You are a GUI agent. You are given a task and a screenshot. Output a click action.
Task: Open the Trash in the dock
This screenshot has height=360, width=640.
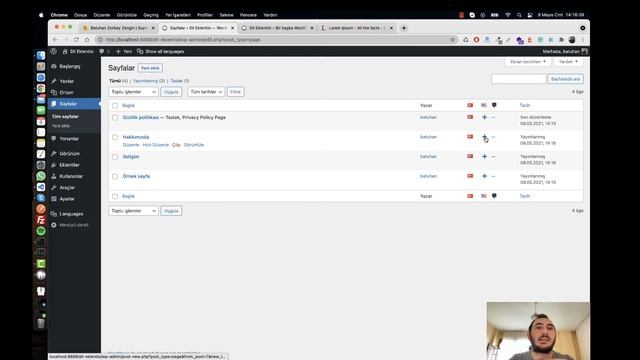point(41,324)
